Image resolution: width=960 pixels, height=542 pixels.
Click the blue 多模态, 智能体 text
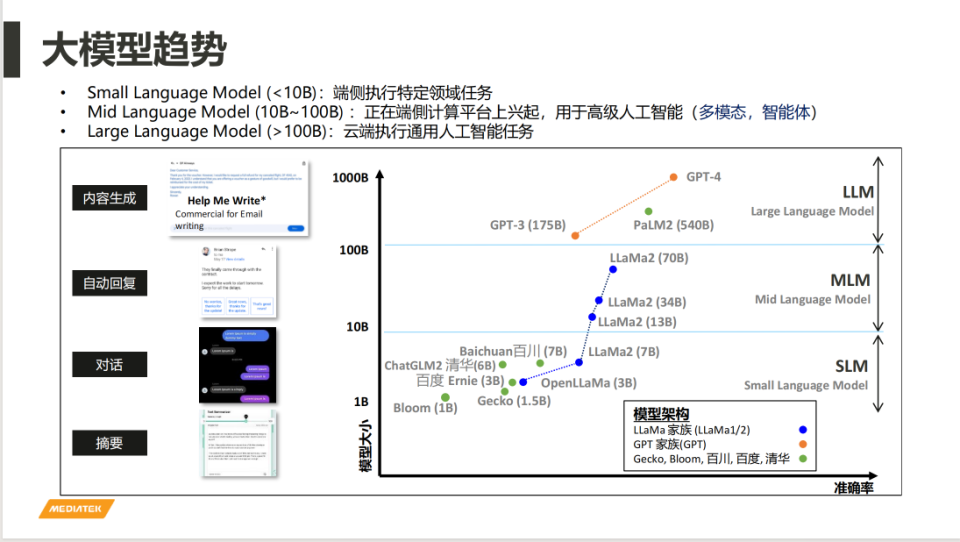coord(754,112)
